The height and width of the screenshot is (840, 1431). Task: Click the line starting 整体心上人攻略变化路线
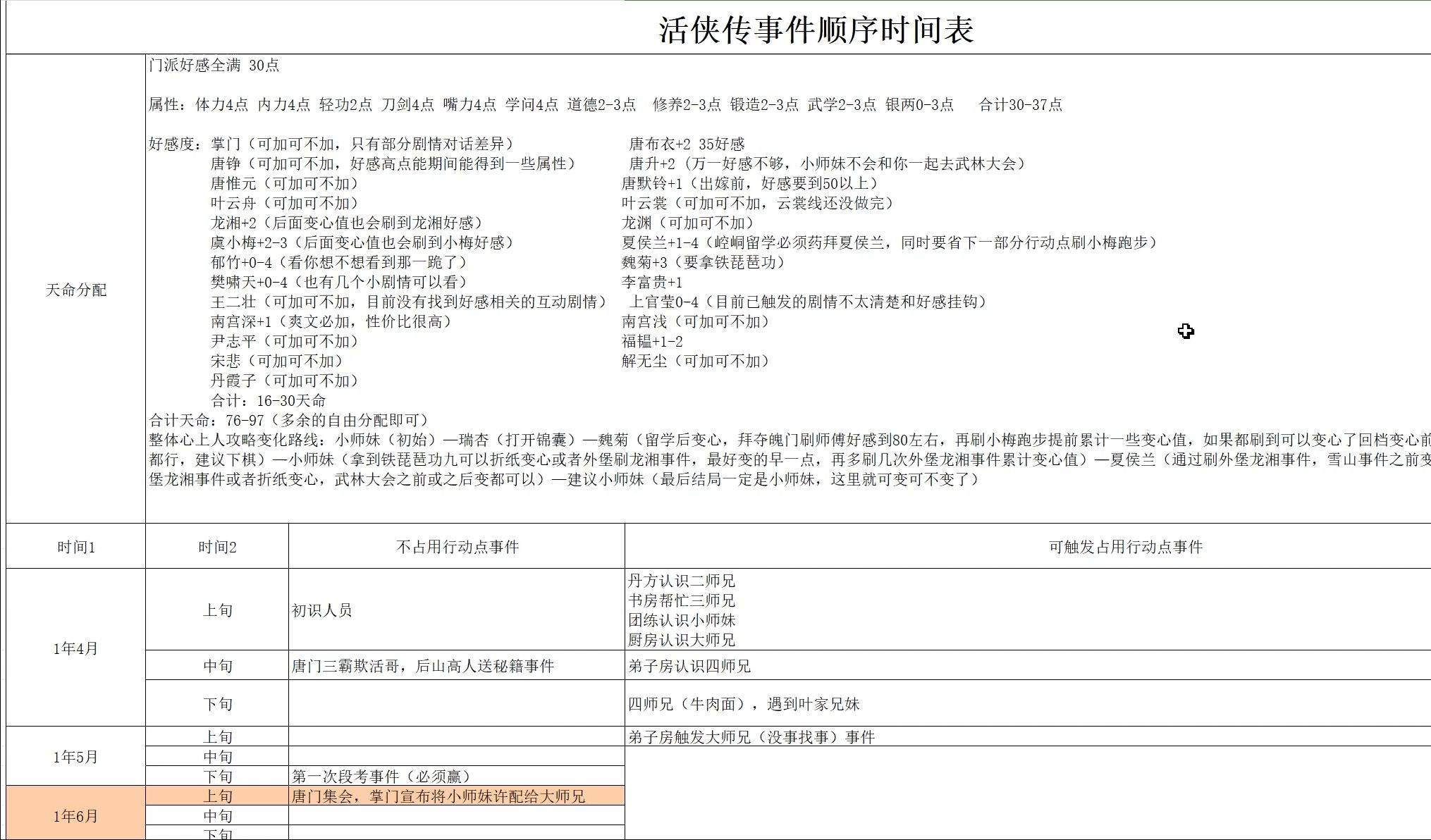click(790, 440)
